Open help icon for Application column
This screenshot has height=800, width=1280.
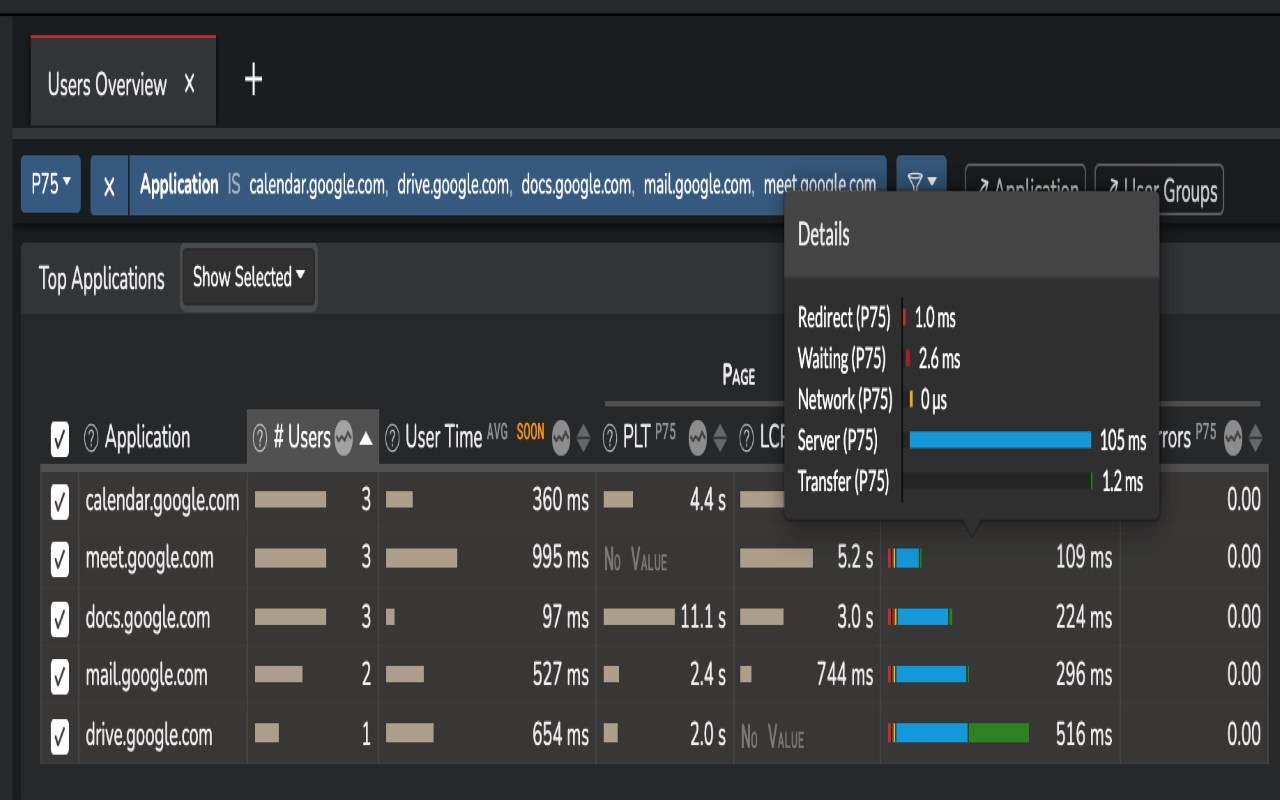(x=92, y=438)
